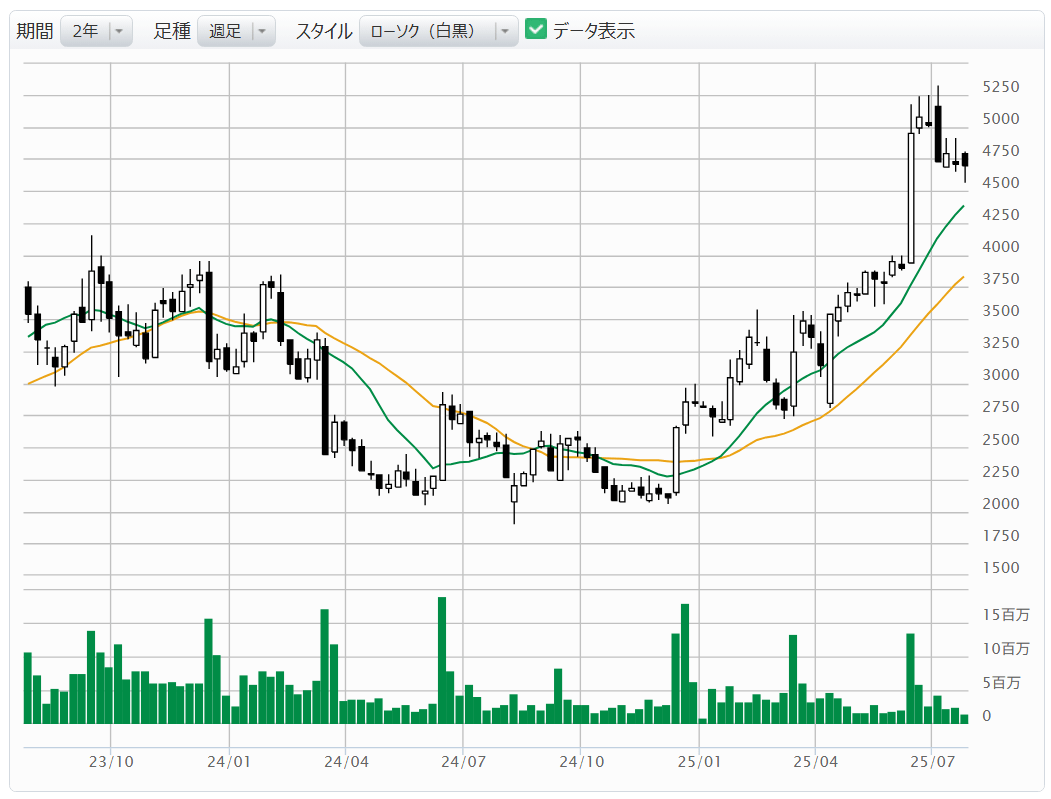Click the 24/10 date axis label
1051x799 pixels.
[x=581, y=761]
